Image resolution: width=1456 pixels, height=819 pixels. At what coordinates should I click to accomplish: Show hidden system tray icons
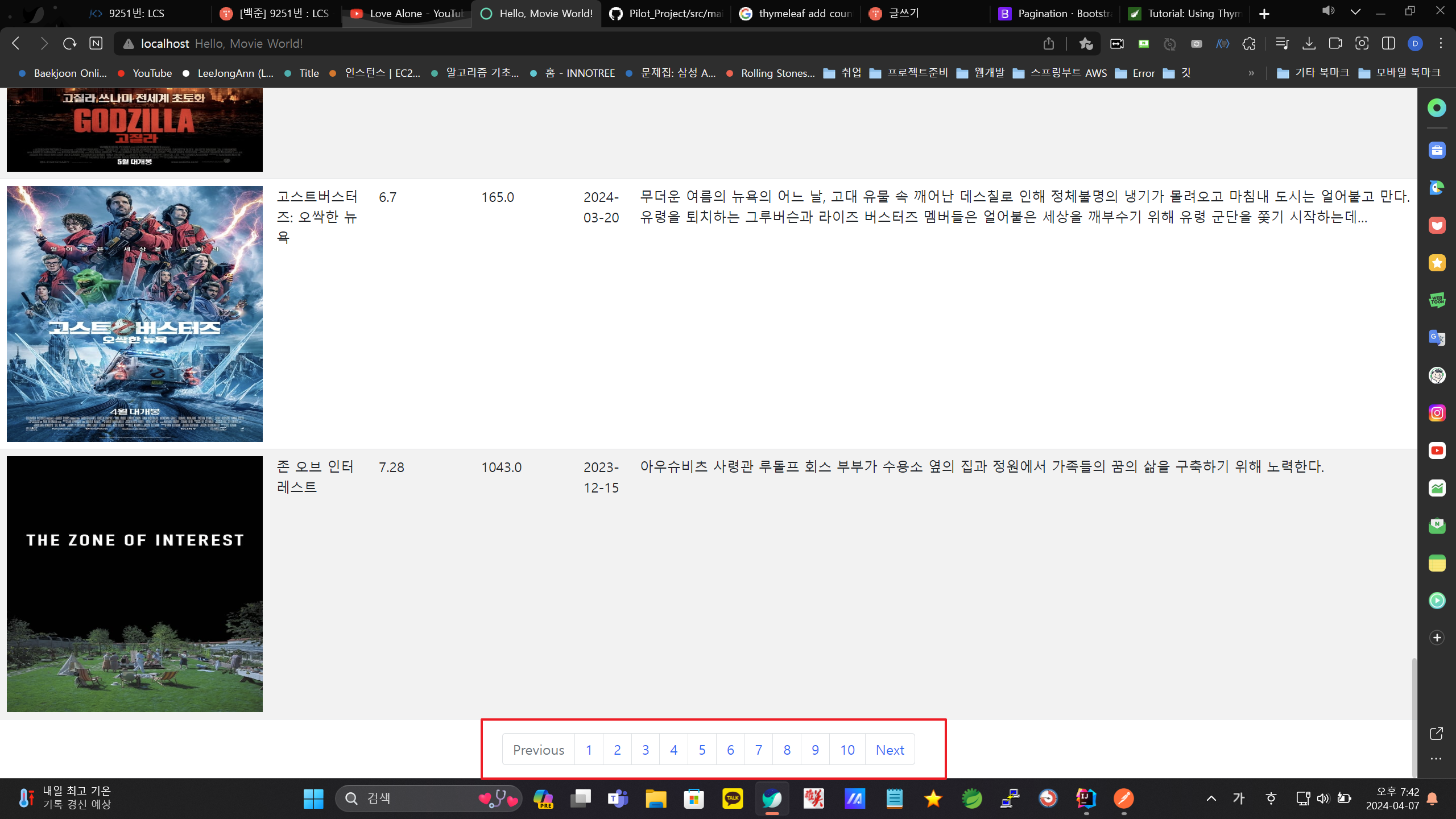pyautogui.click(x=1211, y=799)
